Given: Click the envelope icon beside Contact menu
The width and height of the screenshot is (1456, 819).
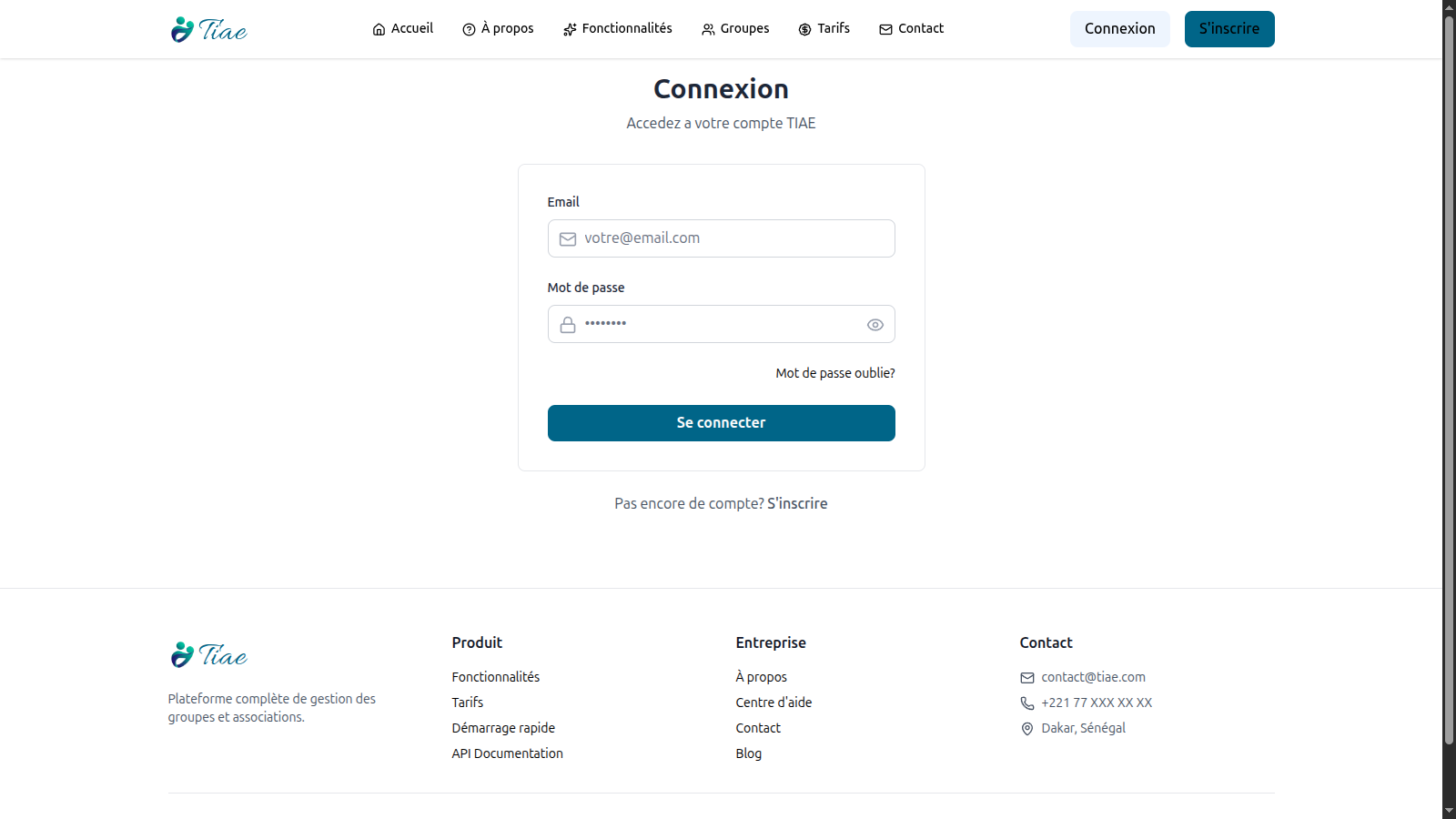Looking at the screenshot, I should 885,29.
